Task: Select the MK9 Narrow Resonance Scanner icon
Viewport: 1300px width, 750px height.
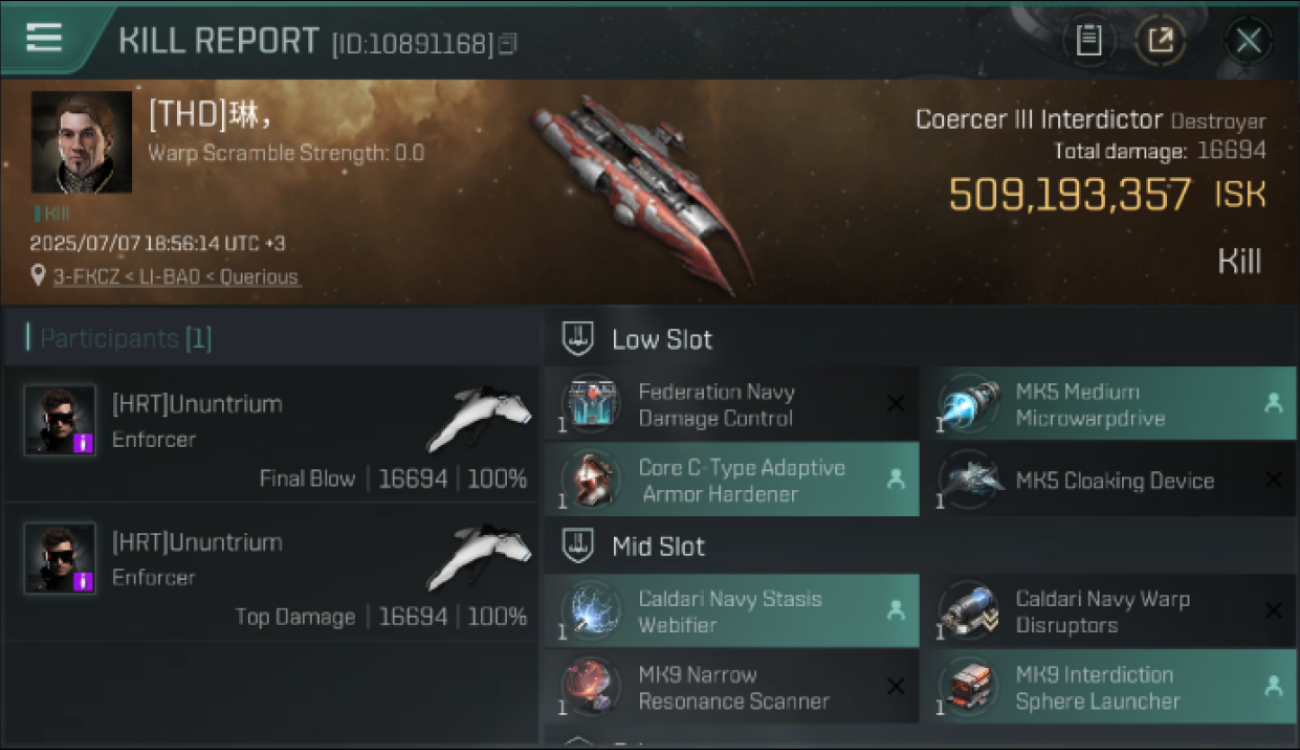Action: pyautogui.click(x=590, y=687)
